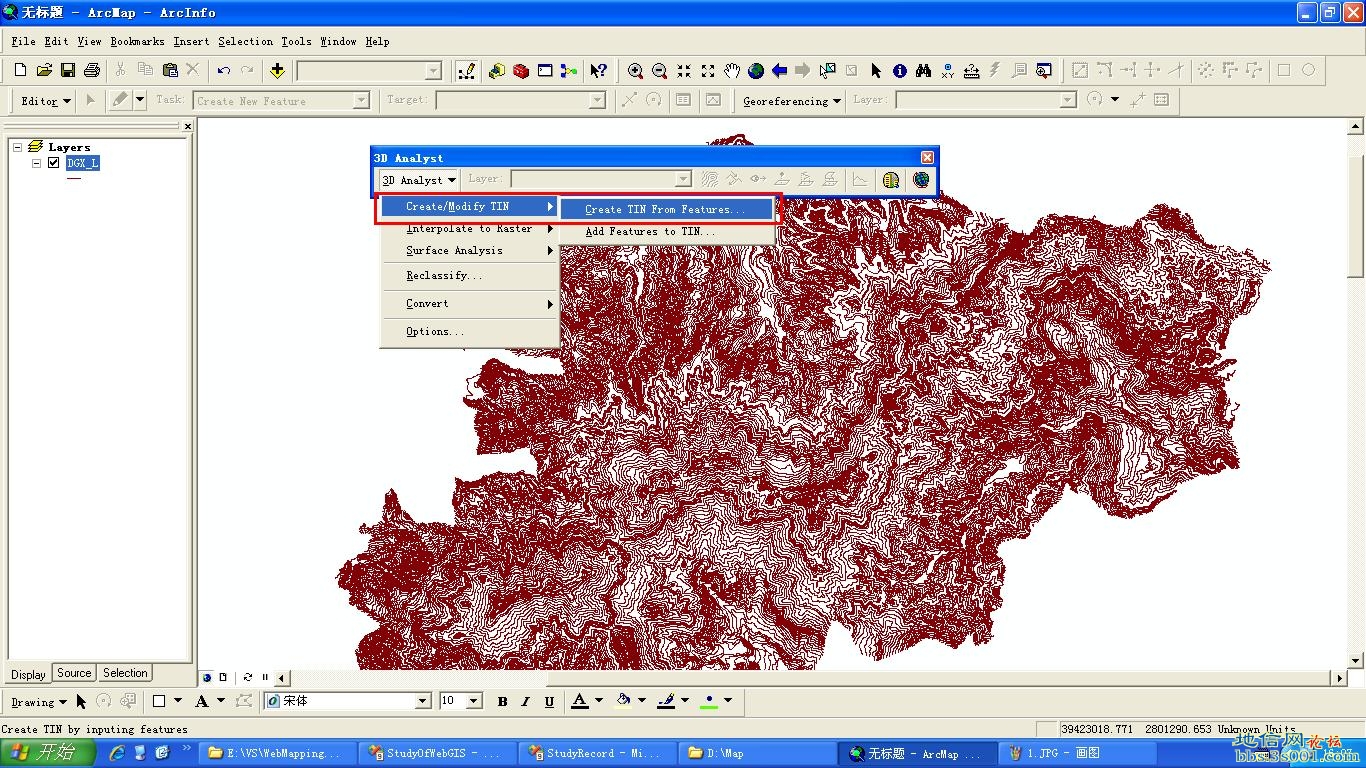This screenshot has height=768, width=1366.
Task: Select the Pan hand tool
Action: click(x=732, y=70)
